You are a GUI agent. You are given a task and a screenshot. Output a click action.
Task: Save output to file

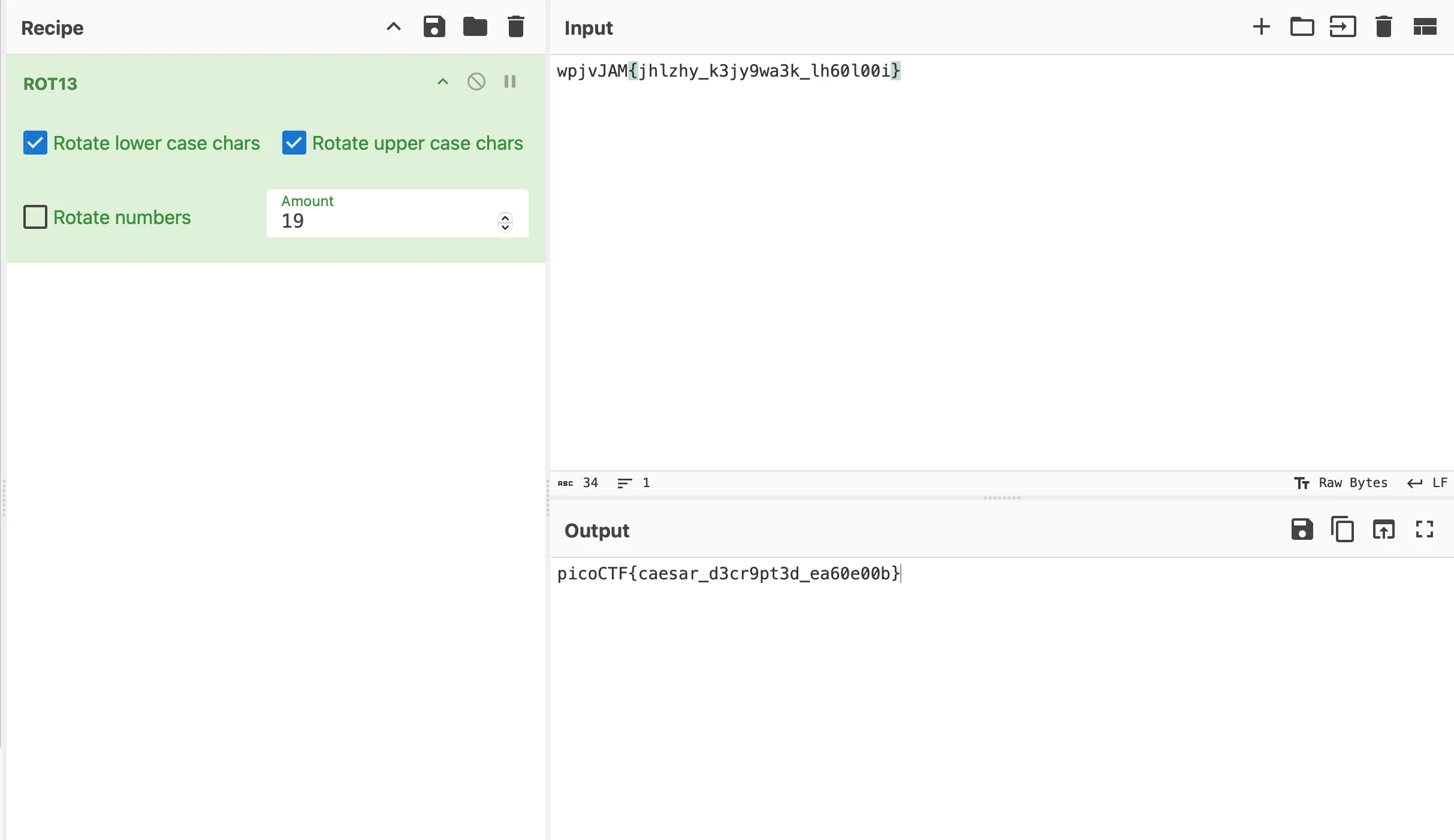1302,530
